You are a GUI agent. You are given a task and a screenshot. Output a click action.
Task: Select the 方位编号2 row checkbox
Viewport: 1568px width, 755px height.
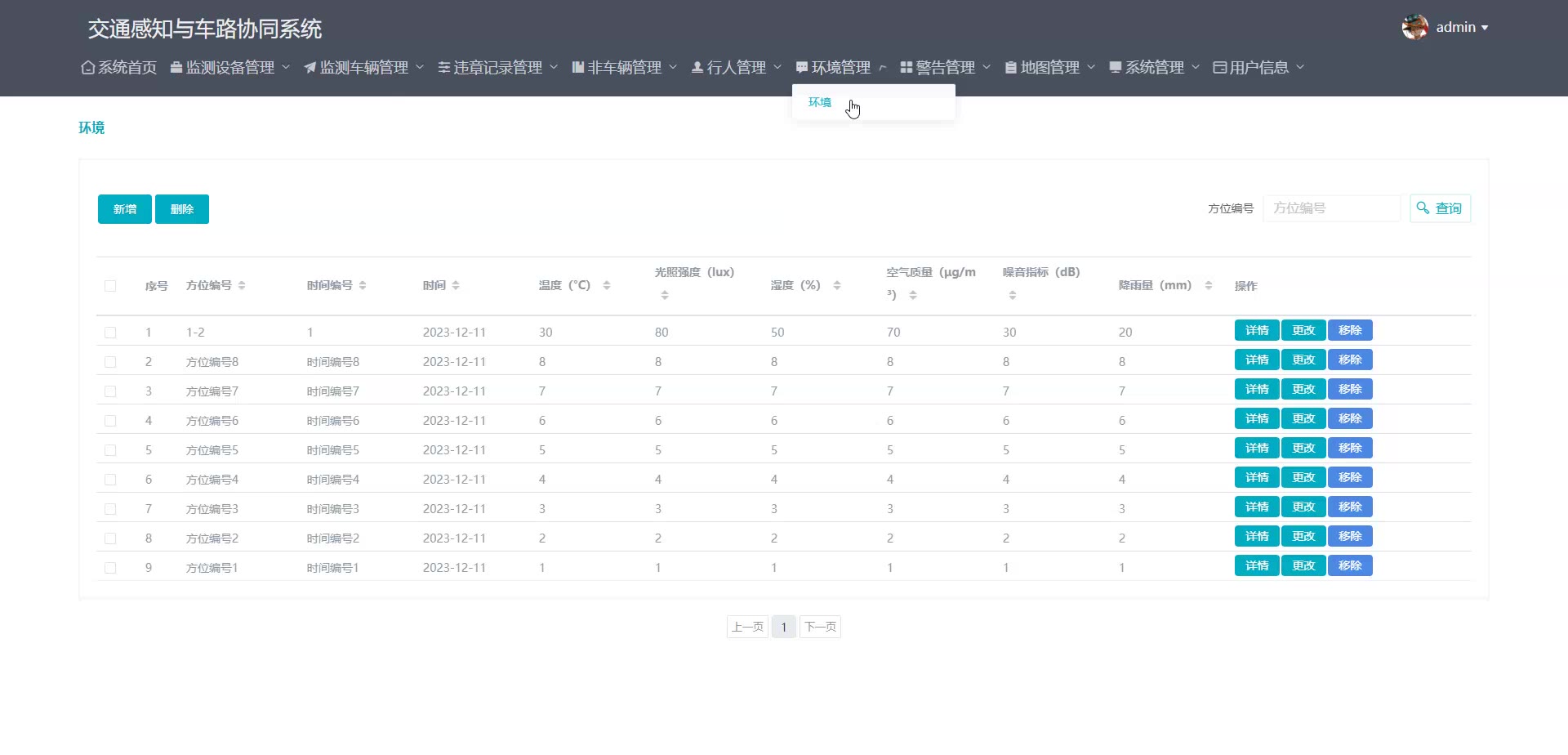tap(110, 538)
